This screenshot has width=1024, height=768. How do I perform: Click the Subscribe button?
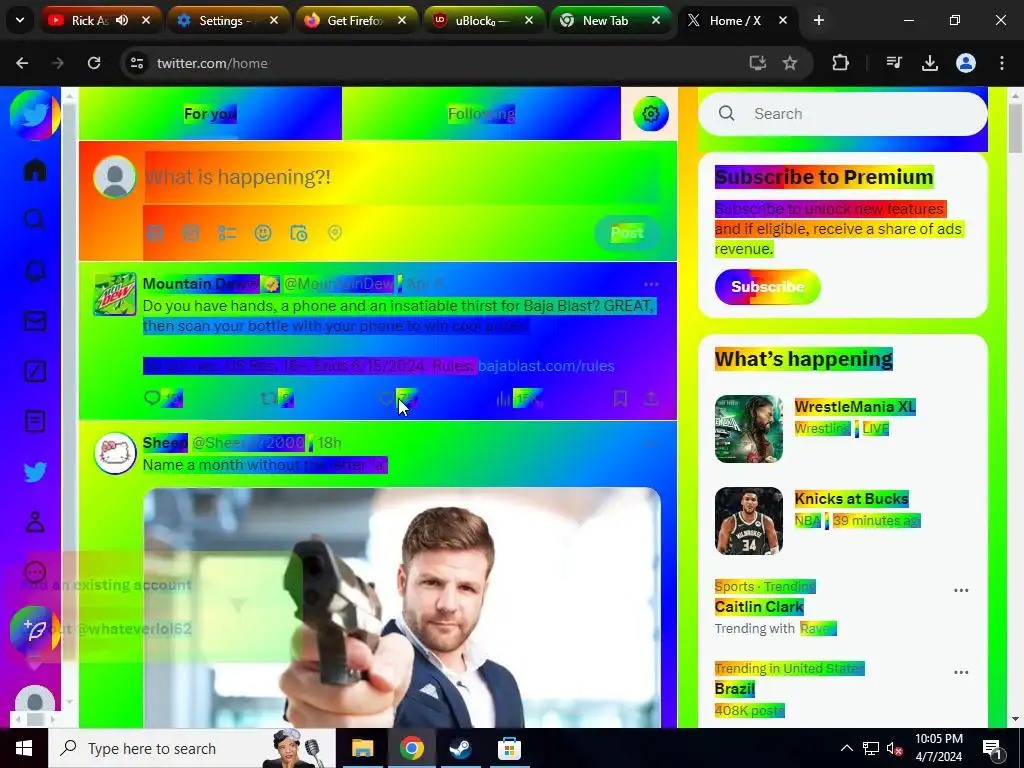point(767,287)
